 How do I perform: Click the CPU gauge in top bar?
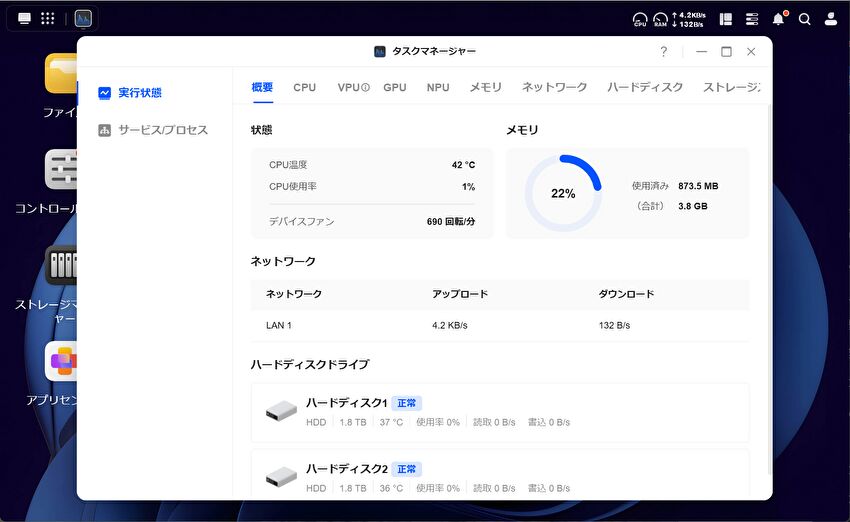click(640, 19)
